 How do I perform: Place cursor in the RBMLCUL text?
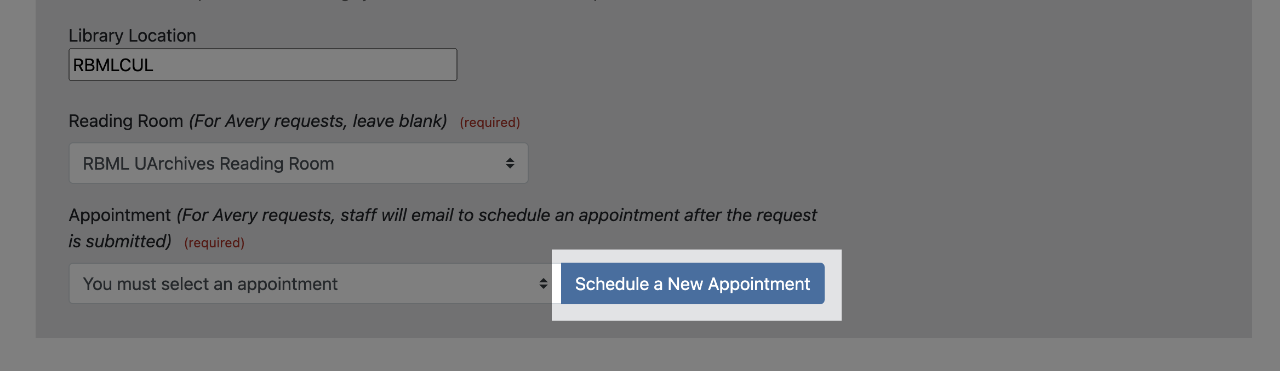[x=113, y=66]
